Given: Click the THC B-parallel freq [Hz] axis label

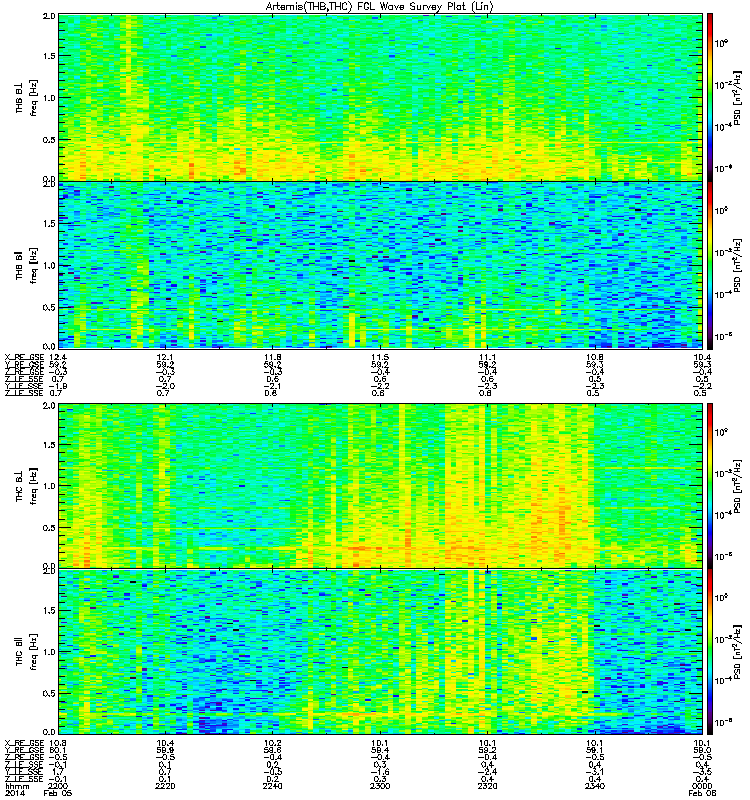Looking at the screenshot, I should [34, 652].
